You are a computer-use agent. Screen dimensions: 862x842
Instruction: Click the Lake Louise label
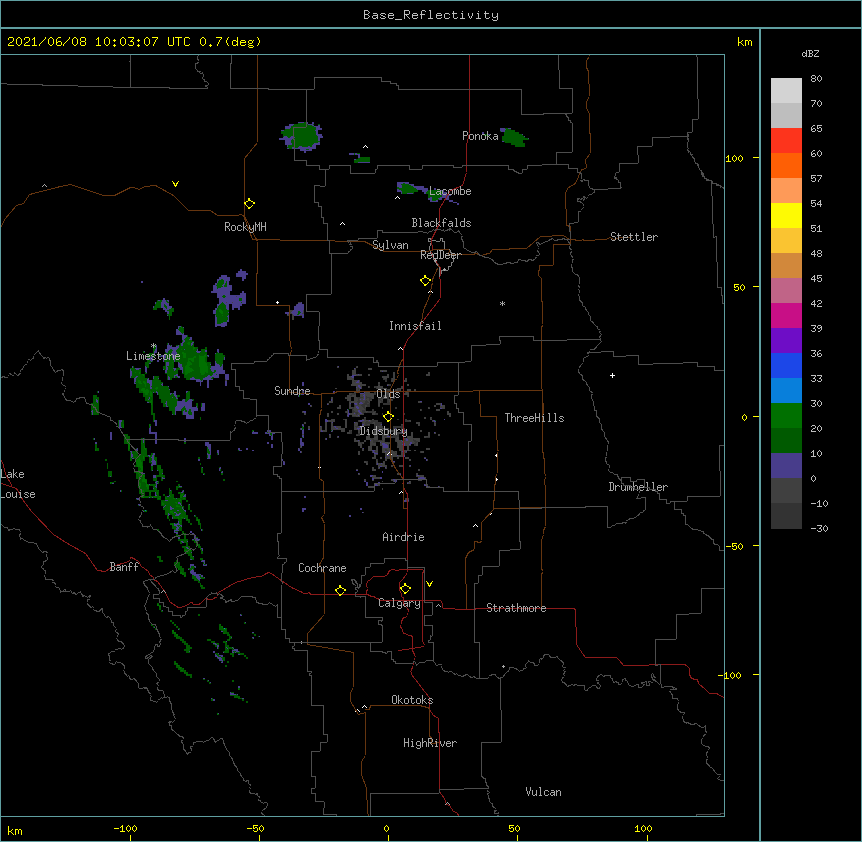[x=16, y=484]
